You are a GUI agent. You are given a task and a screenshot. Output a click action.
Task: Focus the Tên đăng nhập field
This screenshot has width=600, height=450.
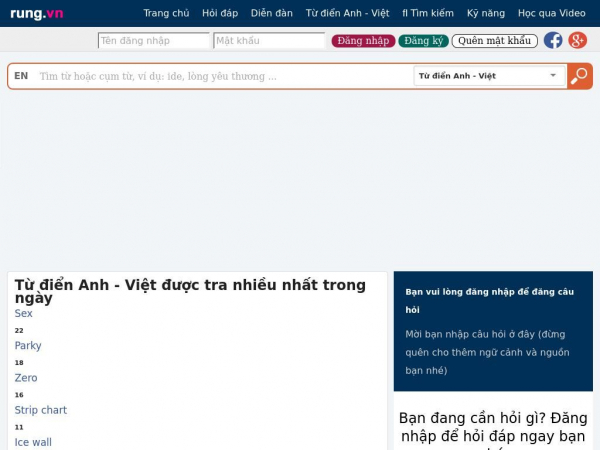pyautogui.click(x=153, y=41)
